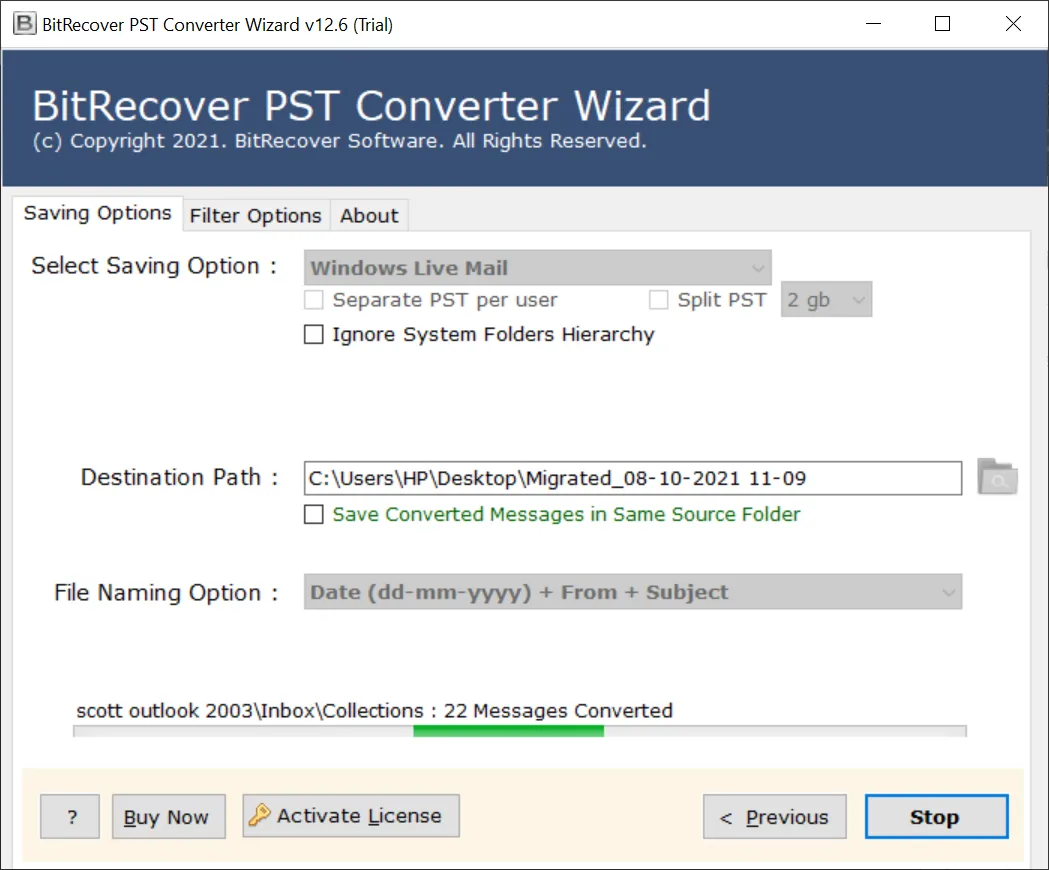Stop the conversion with the Stop button
This screenshot has height=870, width=1049.
click(936, 816)
